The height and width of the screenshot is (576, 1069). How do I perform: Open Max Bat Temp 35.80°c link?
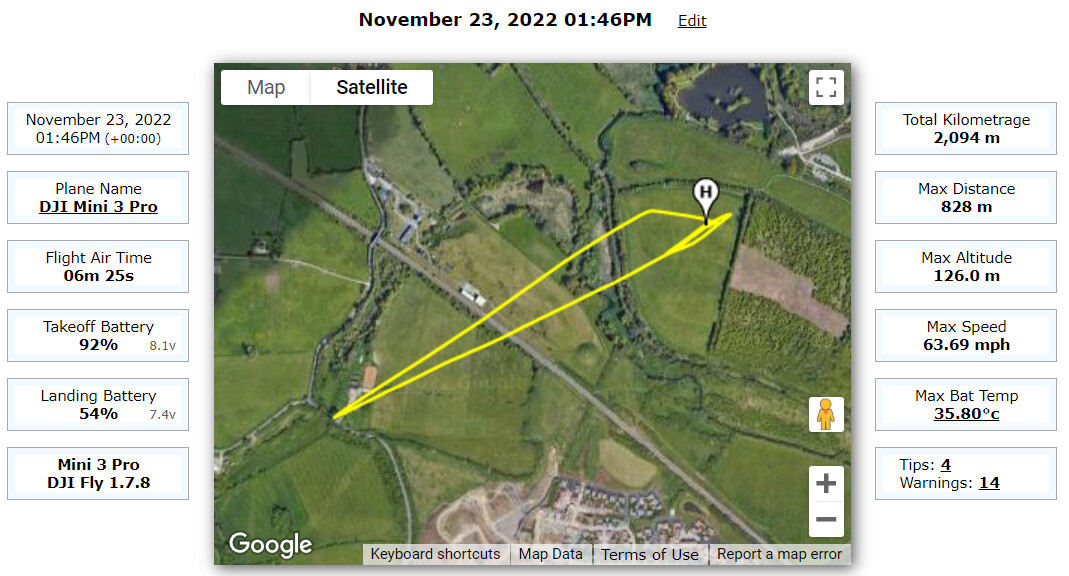point(966,414)
